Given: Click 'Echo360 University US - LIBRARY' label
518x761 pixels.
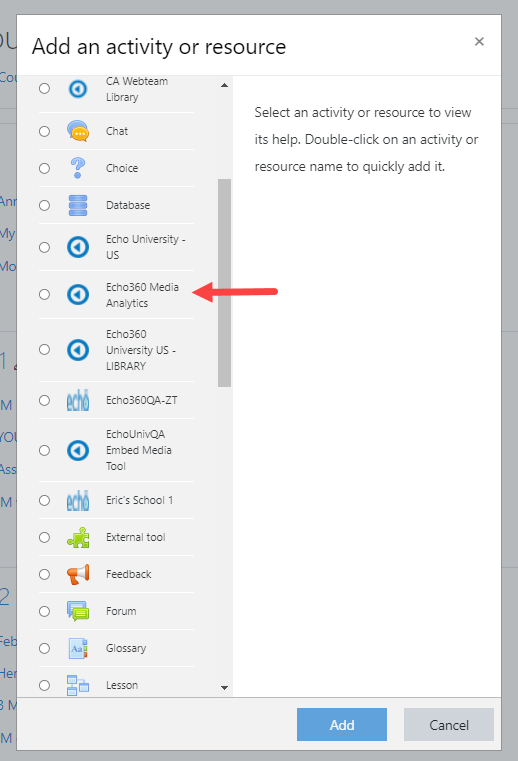Looking at the screenshot, I should pos(141,350).
